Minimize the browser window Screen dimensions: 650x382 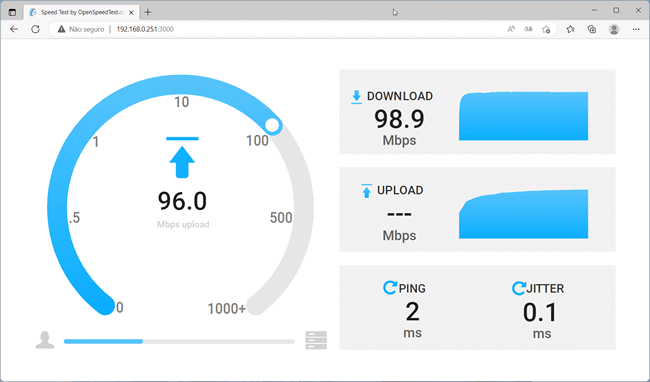tap(594, 10)
